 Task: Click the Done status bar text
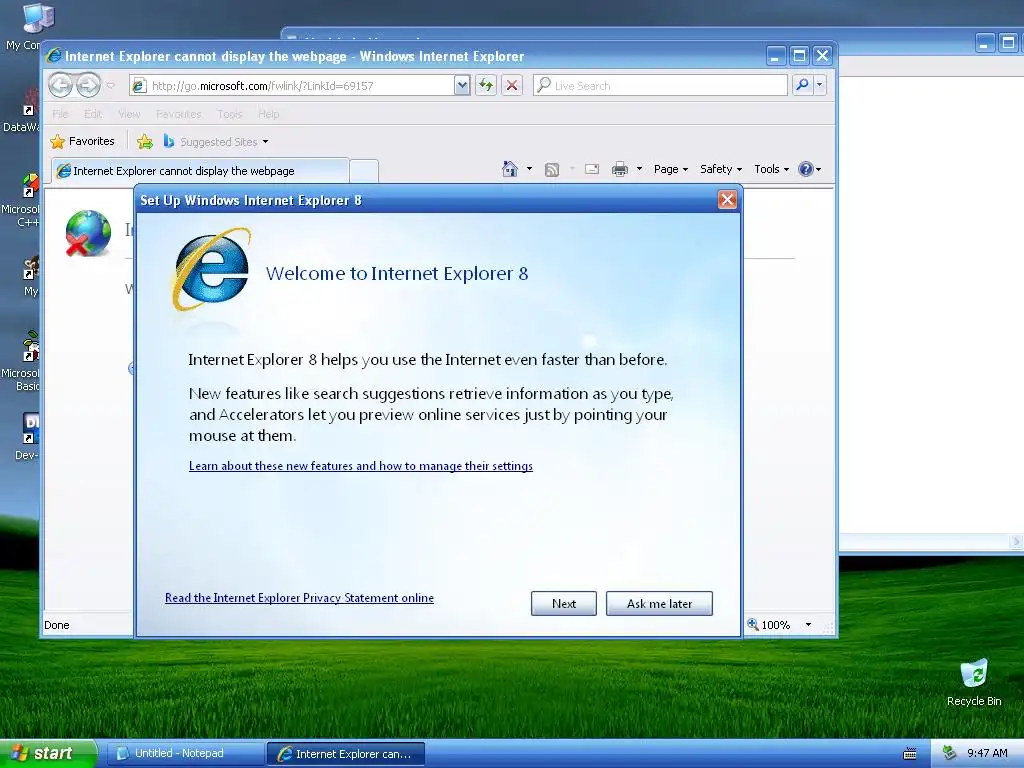coord(57,625)
